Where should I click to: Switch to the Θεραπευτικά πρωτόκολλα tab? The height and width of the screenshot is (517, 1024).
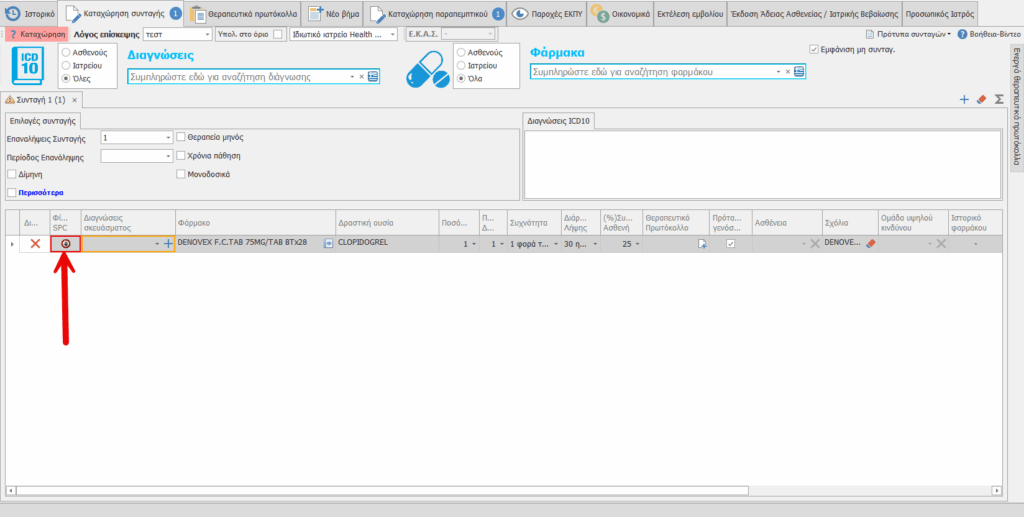pyautogui.click(x=243, y=14)
